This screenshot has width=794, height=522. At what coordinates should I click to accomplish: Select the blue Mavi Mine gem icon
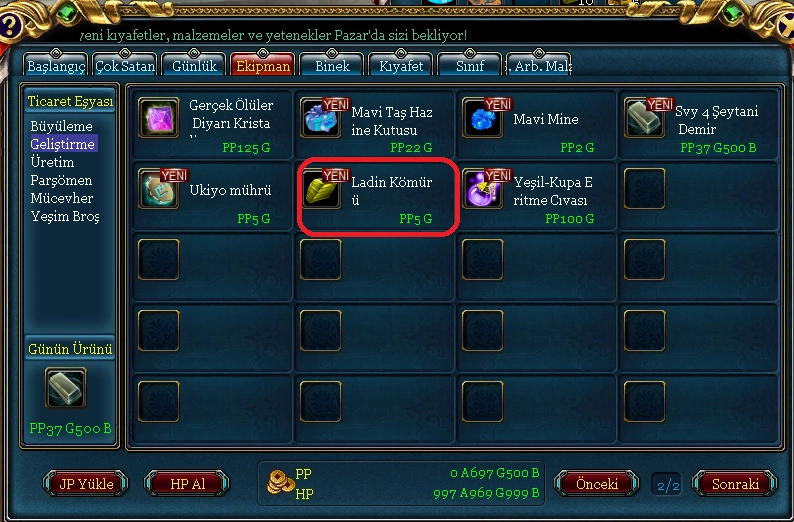coord(483,117)
